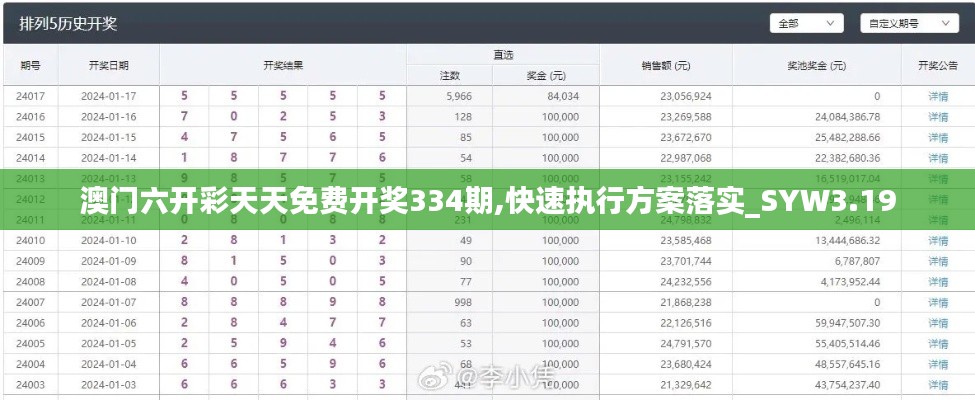Click 详情 in the 24014 row
Viewport: 975px width, 400px height.
coord(938,158)
